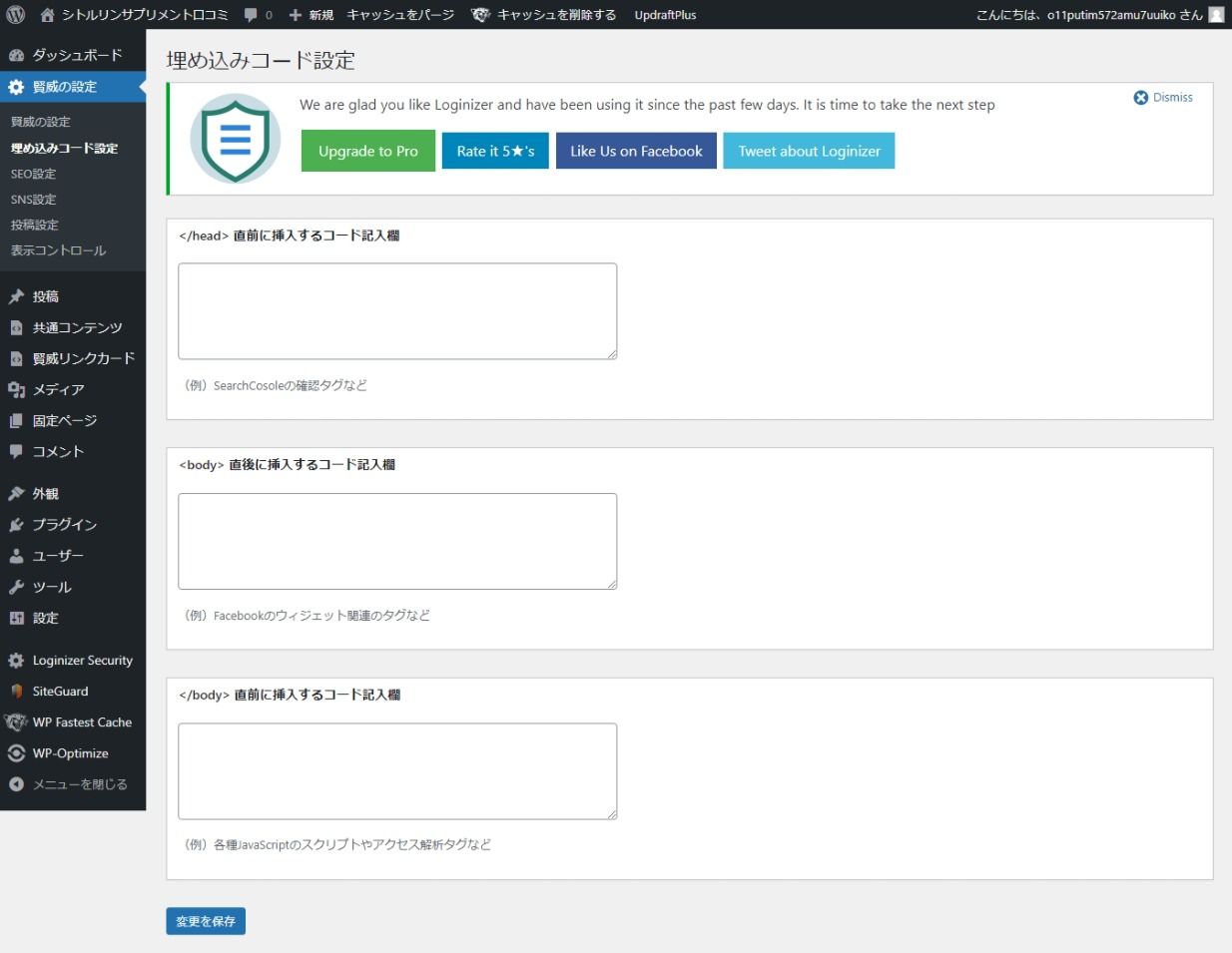This screenshot has width=1232, height=953.
Task: Open UpdraftPlus in the admin bar
Action: 665,15
